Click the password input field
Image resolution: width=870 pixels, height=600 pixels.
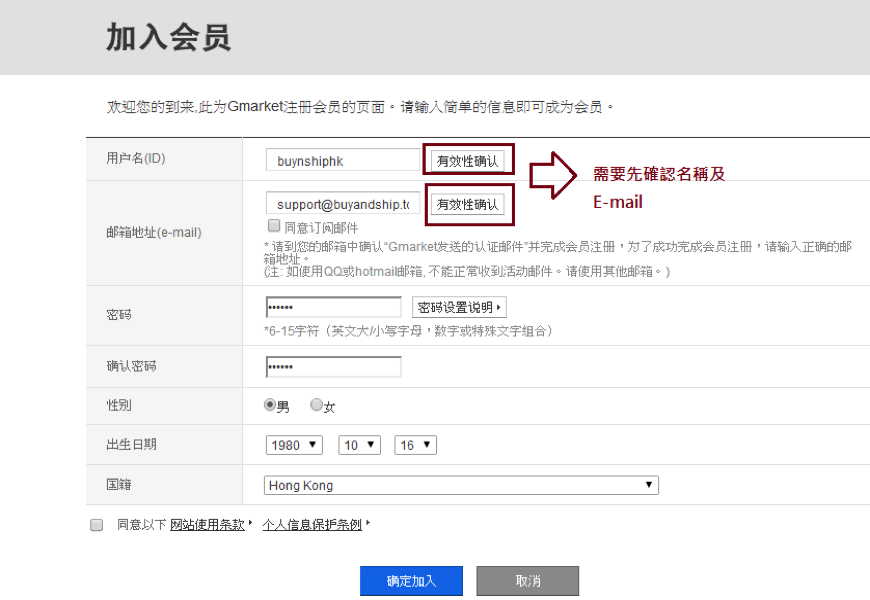pyautogui.click(x=333, y=307)
